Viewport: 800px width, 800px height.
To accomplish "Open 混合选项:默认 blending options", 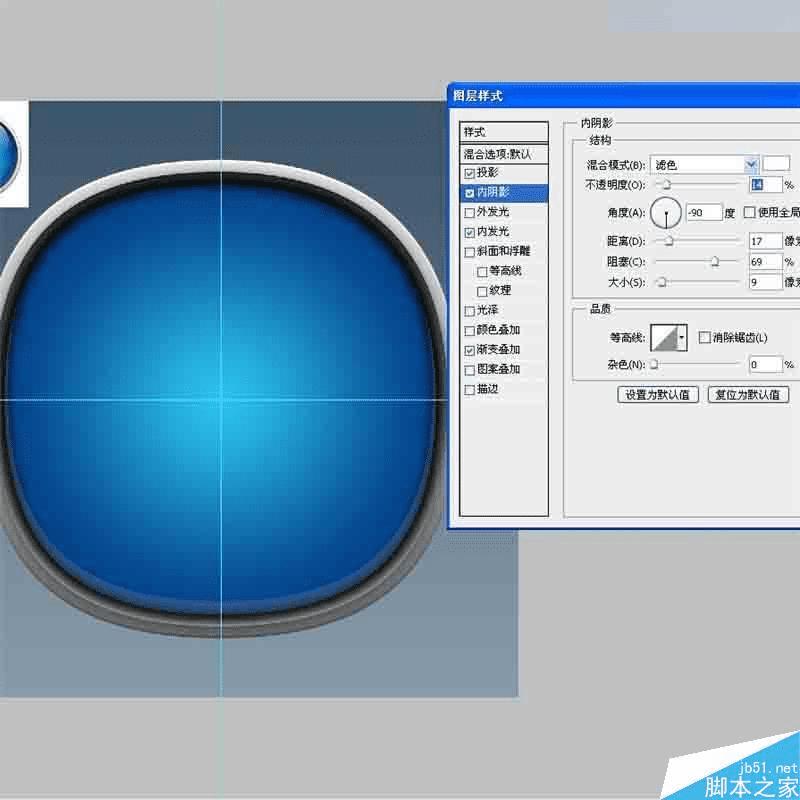I will pyautogui.click(x=495, y=154).
